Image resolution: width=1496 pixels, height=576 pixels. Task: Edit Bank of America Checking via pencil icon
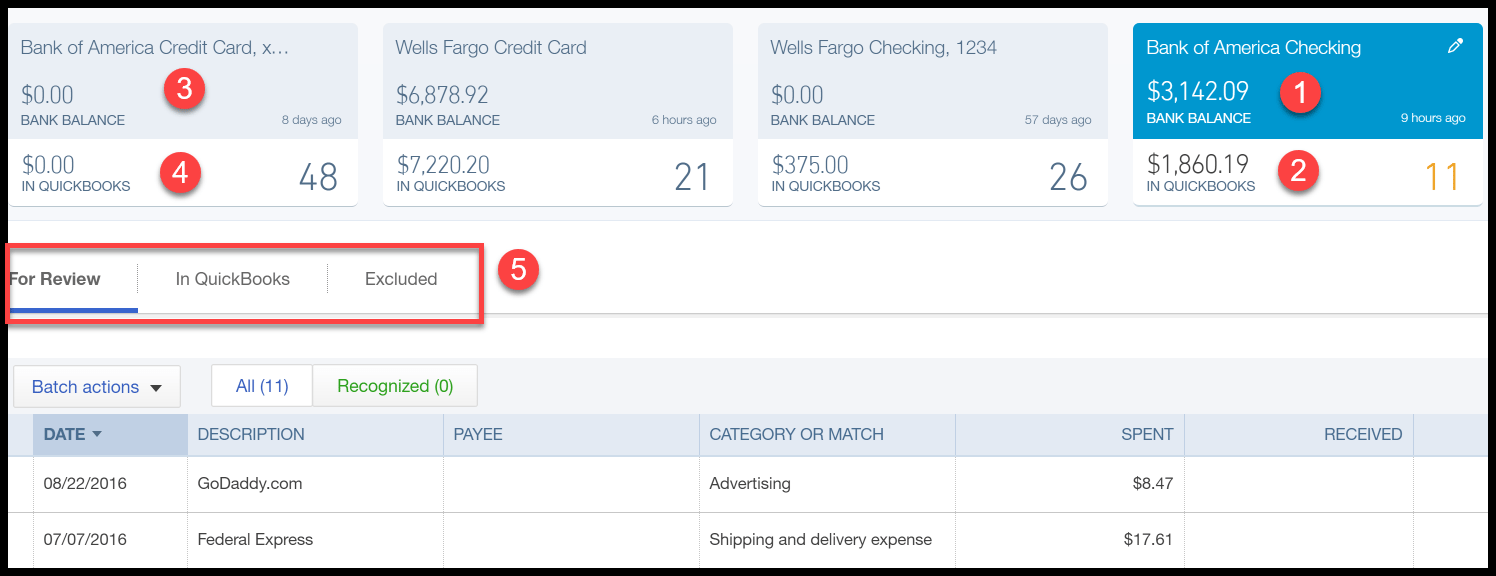click(1456, 45)
